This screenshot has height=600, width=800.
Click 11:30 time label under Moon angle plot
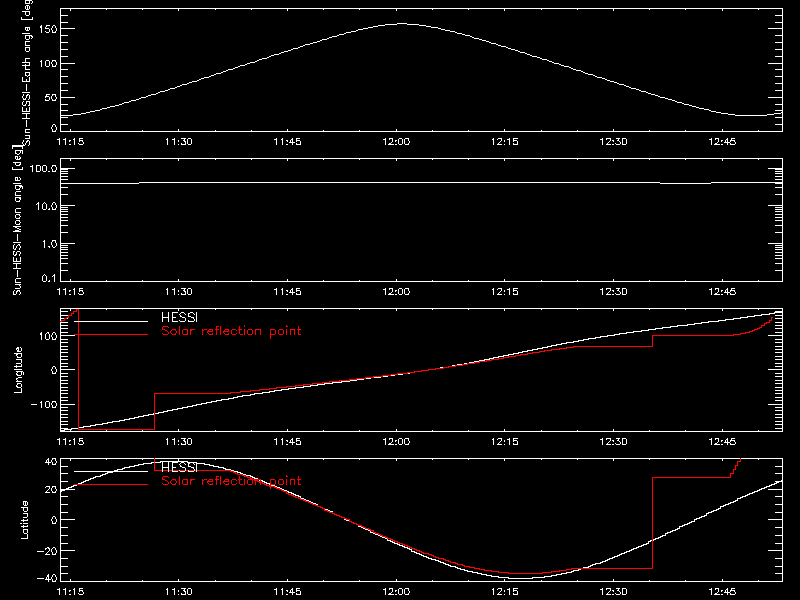[179, 292]
